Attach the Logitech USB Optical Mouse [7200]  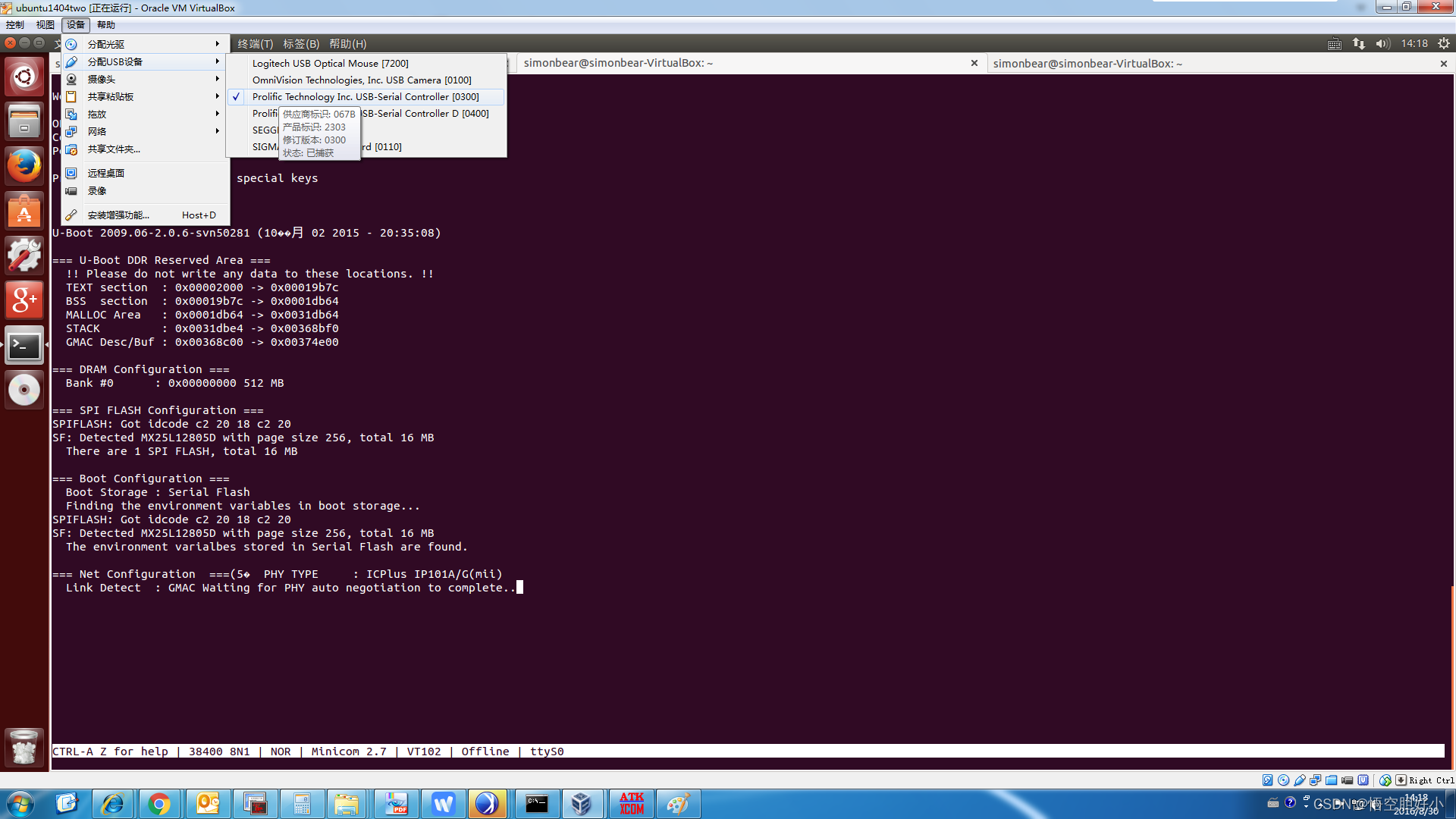click(331, 63)
